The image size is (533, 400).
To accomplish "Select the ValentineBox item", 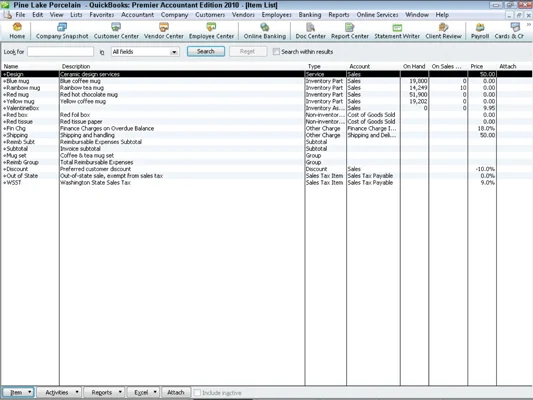I will (x=266, y=108).
